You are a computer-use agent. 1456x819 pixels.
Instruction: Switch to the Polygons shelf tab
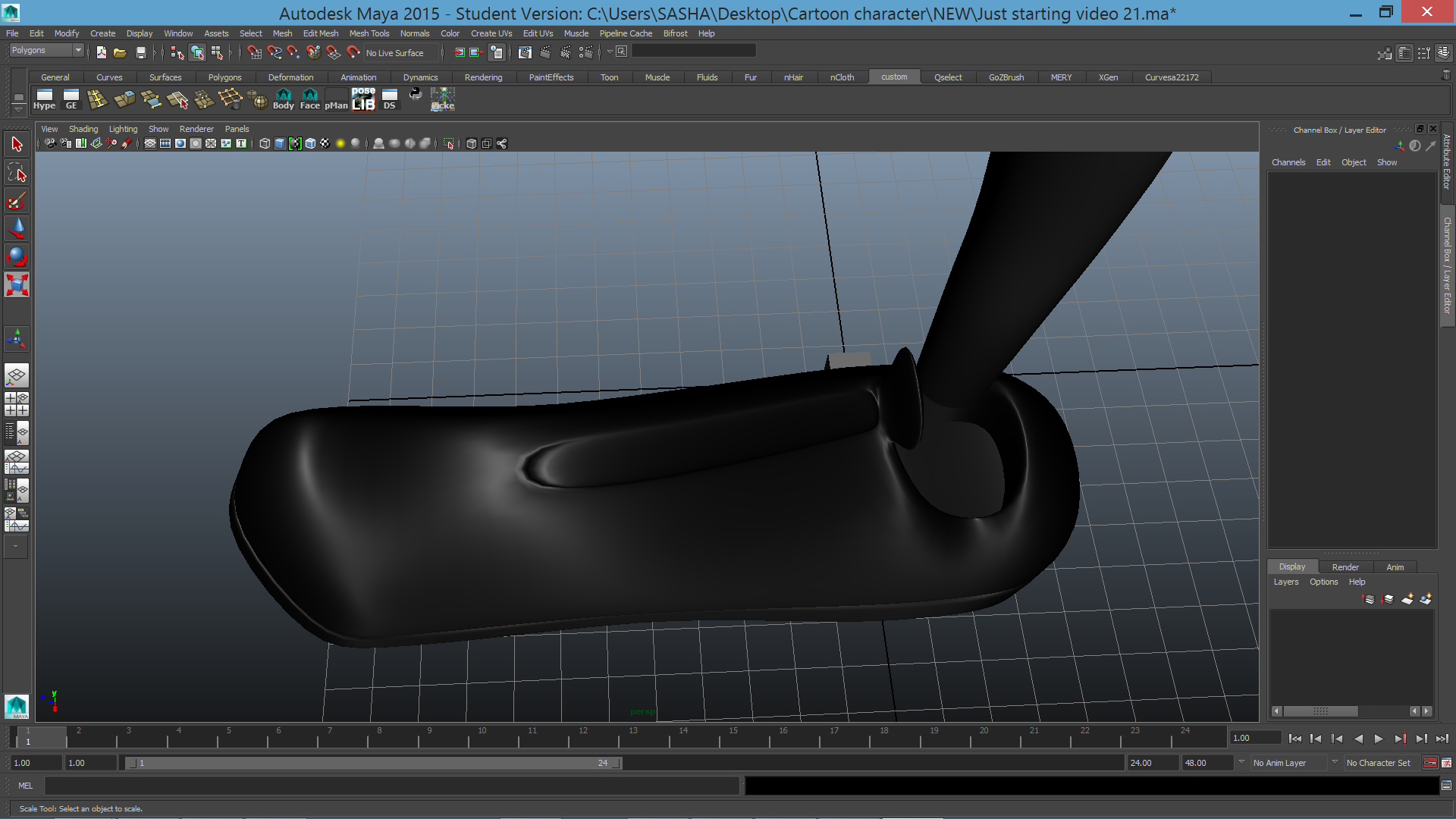tap(225, 77)
